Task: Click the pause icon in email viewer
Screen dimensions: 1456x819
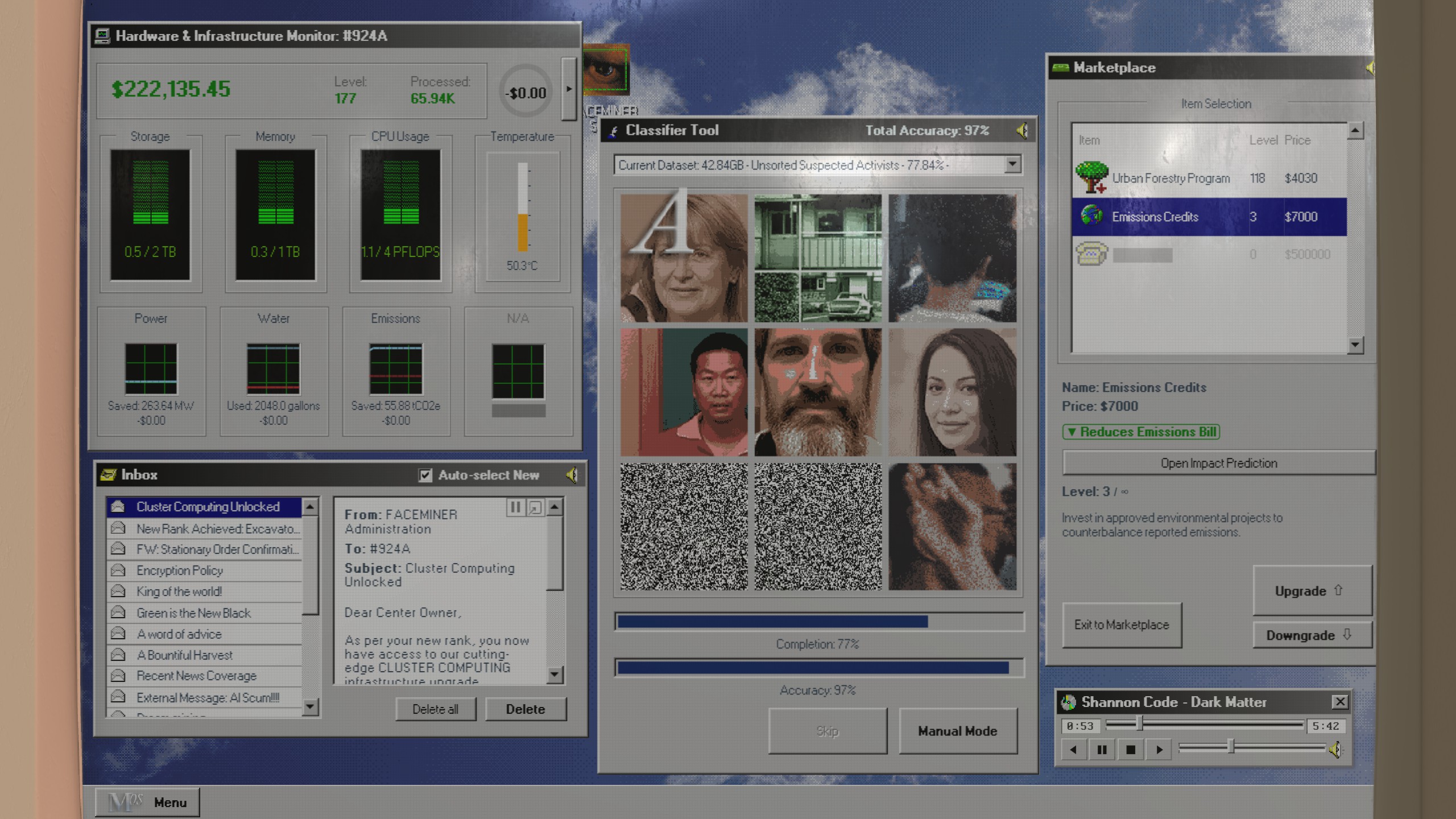Action: coord(515,507)
